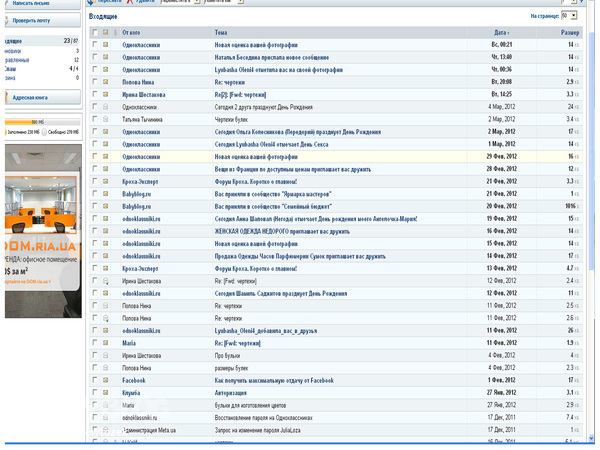This screenshot has height=450, width=600.
Task: Click envelope icon for Ярмарка мастеров message
Action: (x=106, y=194)
